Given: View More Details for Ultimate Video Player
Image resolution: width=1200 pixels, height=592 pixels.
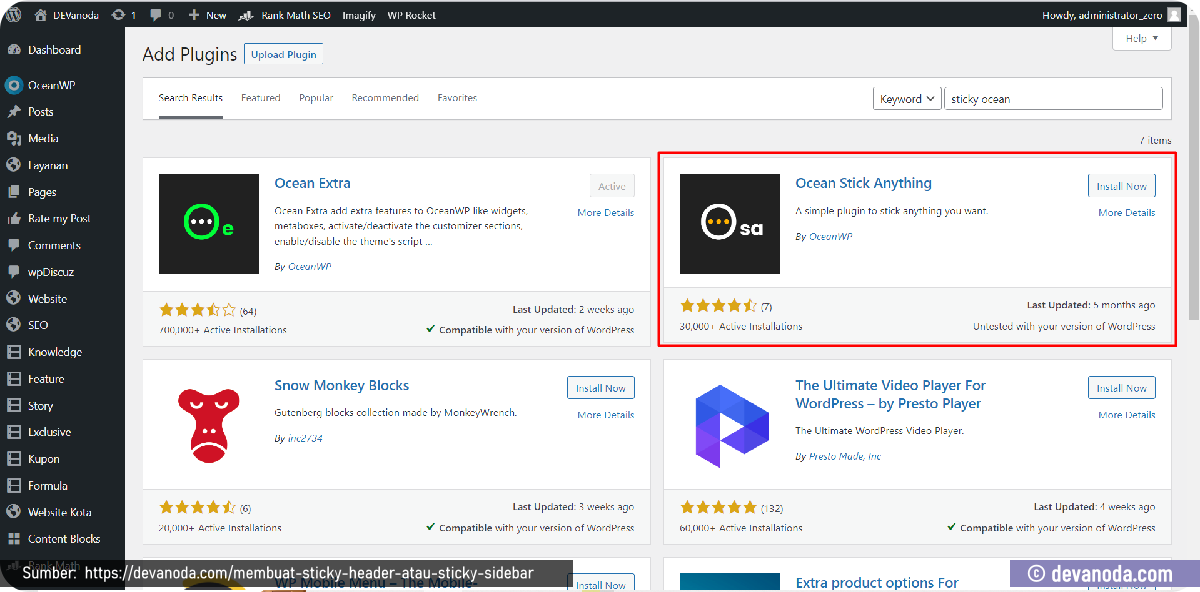Looking at the screenshot, I should click(x=1127, y=415).
